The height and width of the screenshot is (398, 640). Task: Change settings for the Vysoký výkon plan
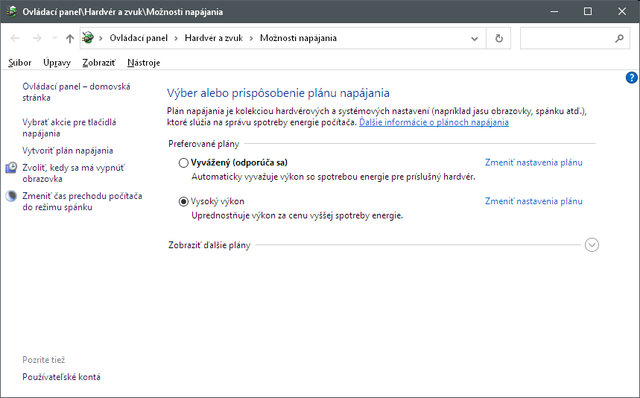(533, 201)
